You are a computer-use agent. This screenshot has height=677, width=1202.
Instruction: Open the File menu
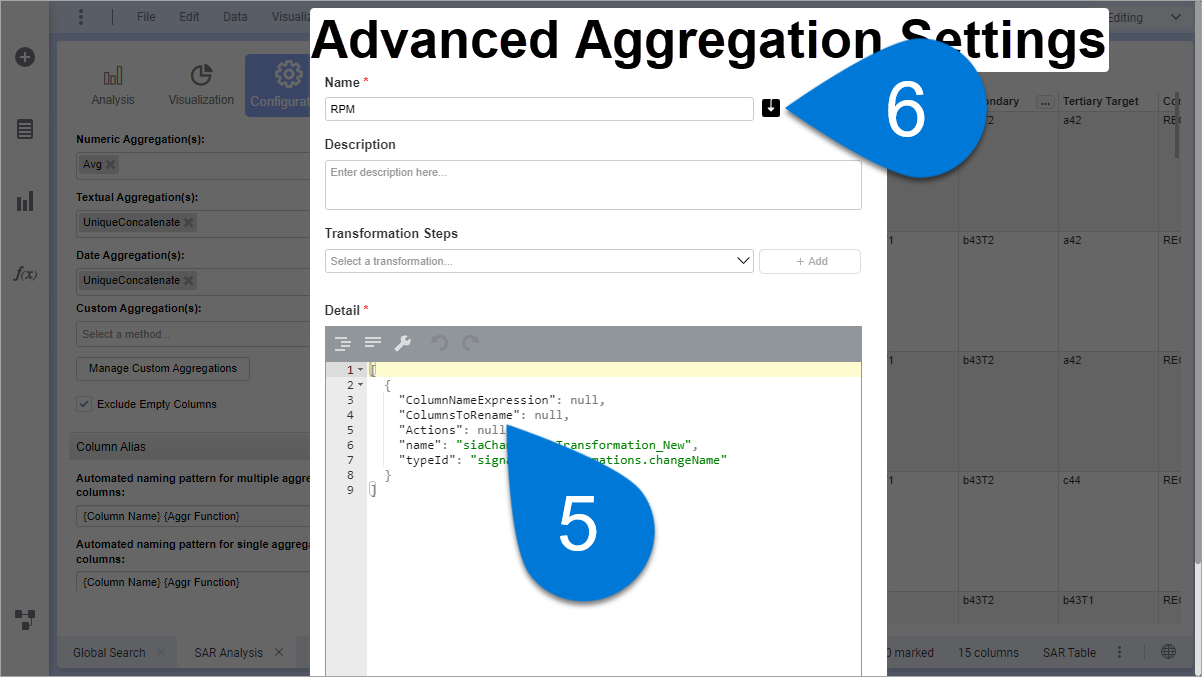coord(146,17)
